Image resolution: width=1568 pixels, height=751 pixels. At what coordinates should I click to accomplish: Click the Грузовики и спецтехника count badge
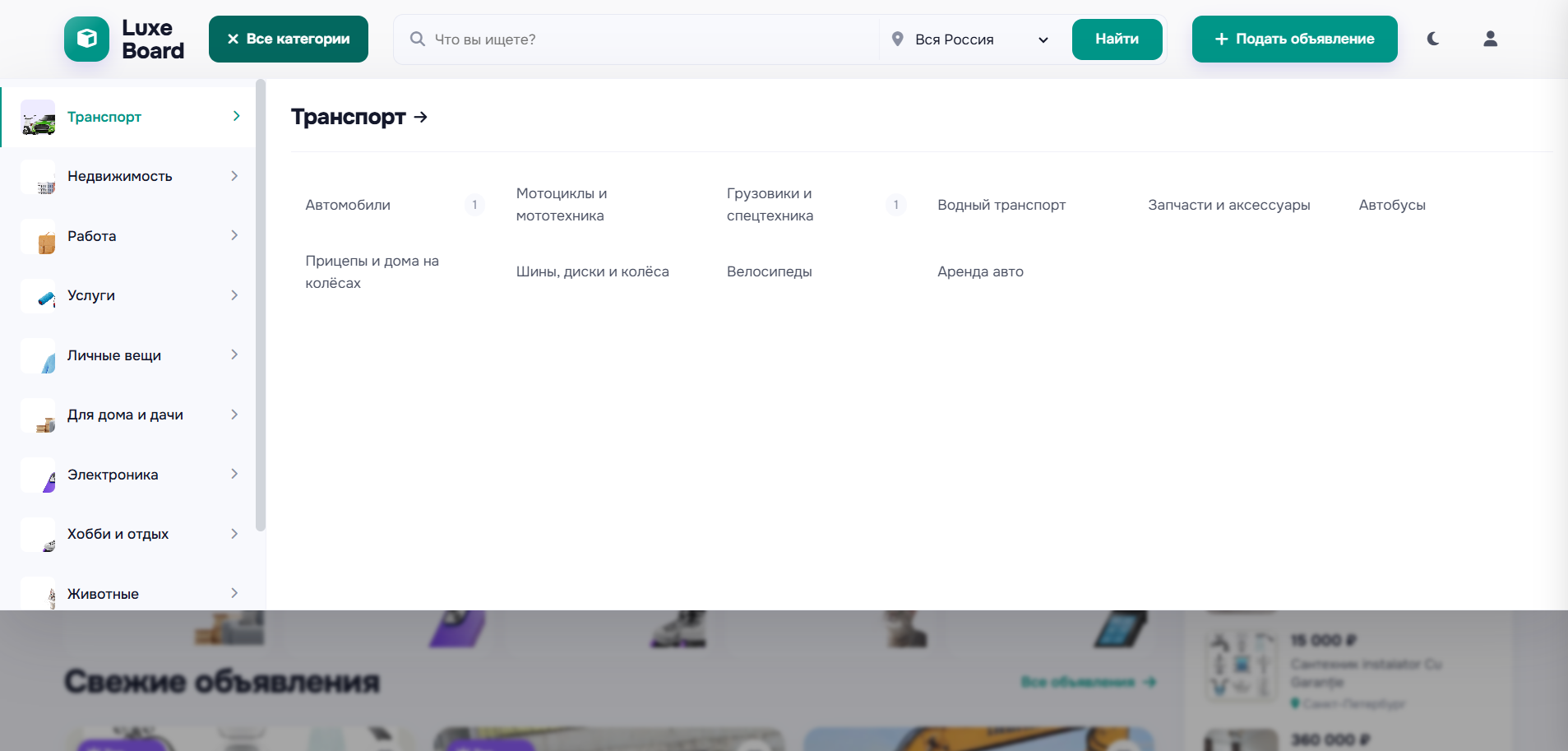tap(896, 205)
